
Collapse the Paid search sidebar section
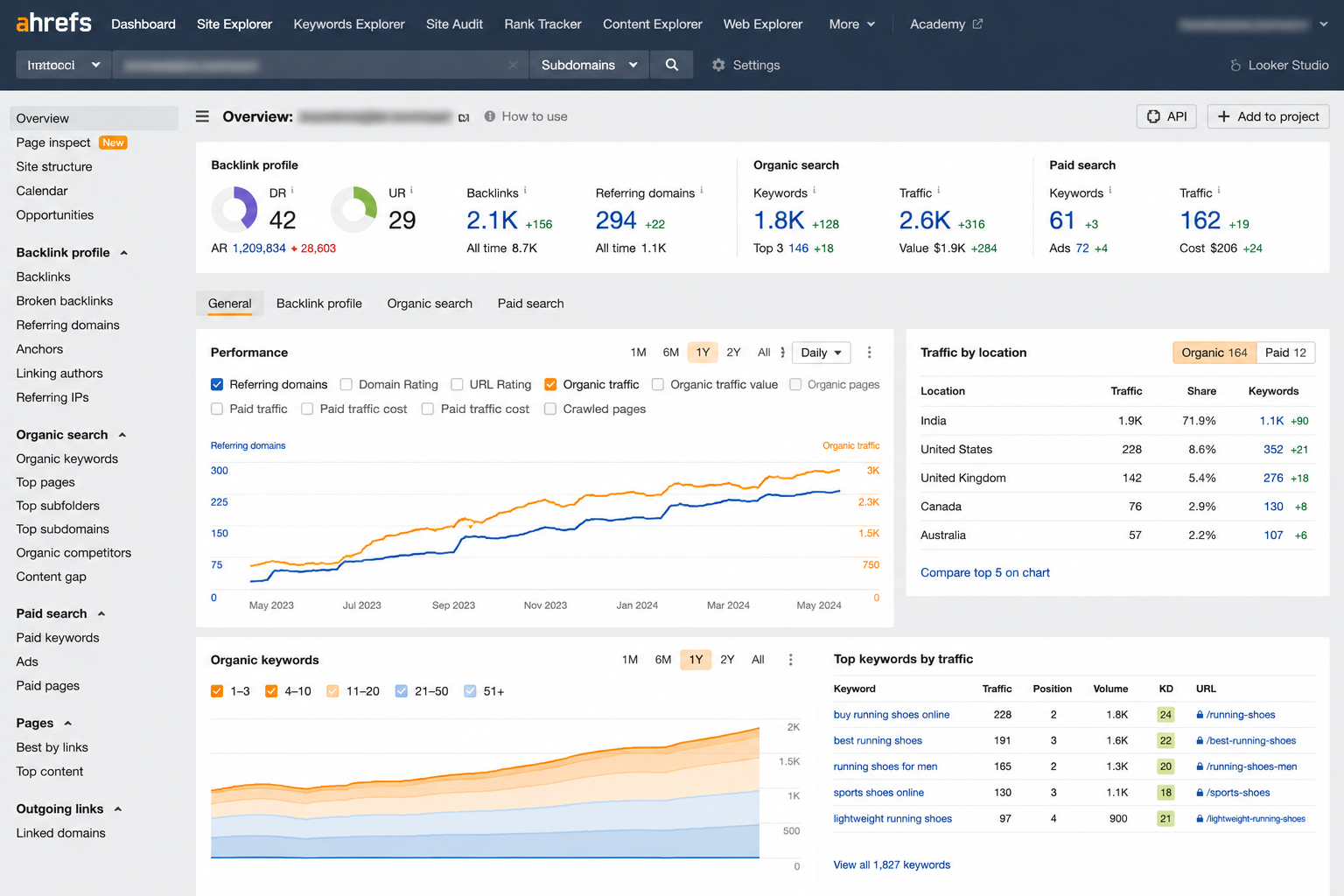tap(101, 614)
